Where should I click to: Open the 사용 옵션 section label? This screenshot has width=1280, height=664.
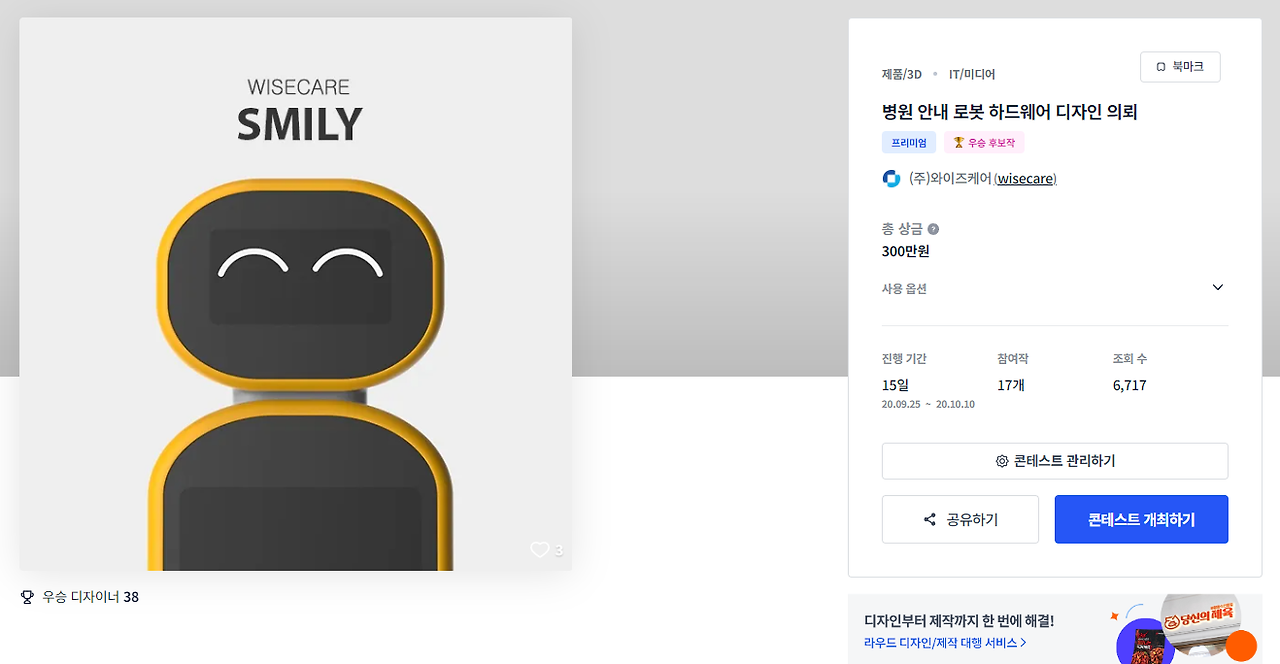(x=904, y=289)
